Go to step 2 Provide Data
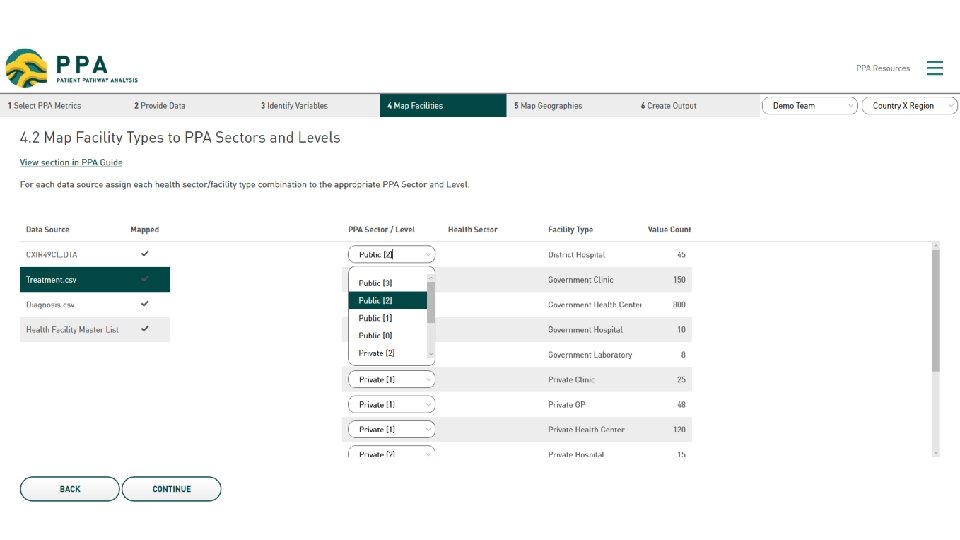Screen dimensions: 960x540 coord(160,105)
